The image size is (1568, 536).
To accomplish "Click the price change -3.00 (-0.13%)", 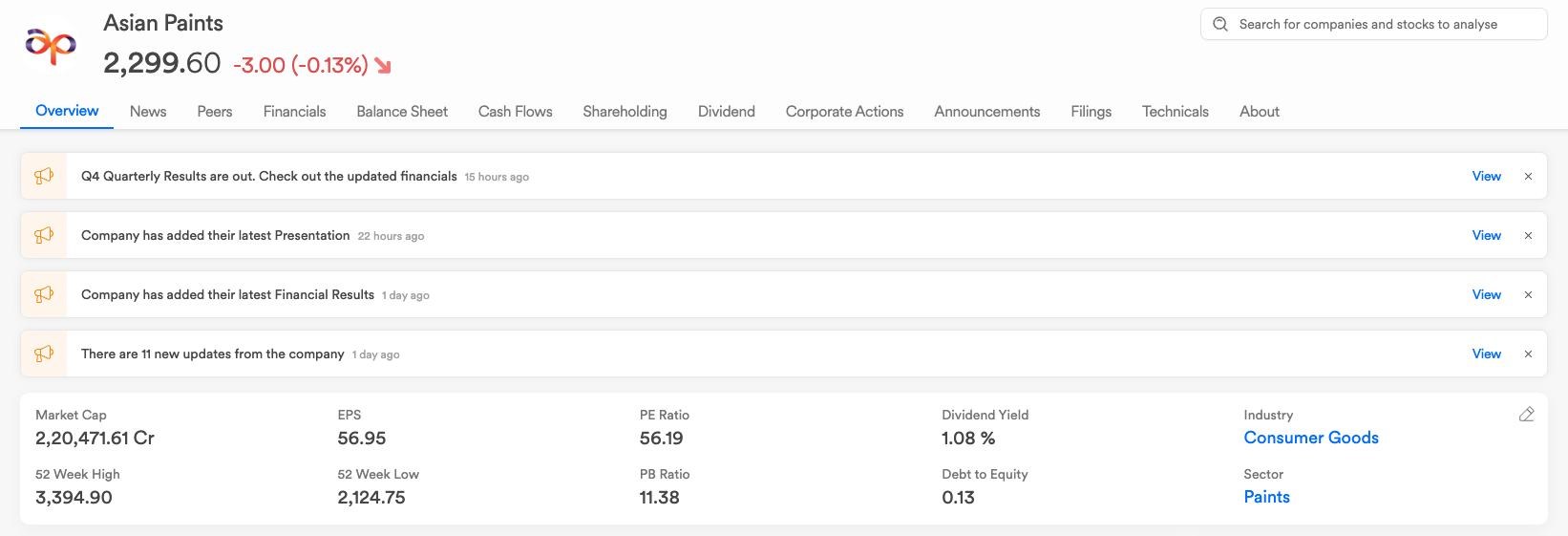I will [301, 65].
